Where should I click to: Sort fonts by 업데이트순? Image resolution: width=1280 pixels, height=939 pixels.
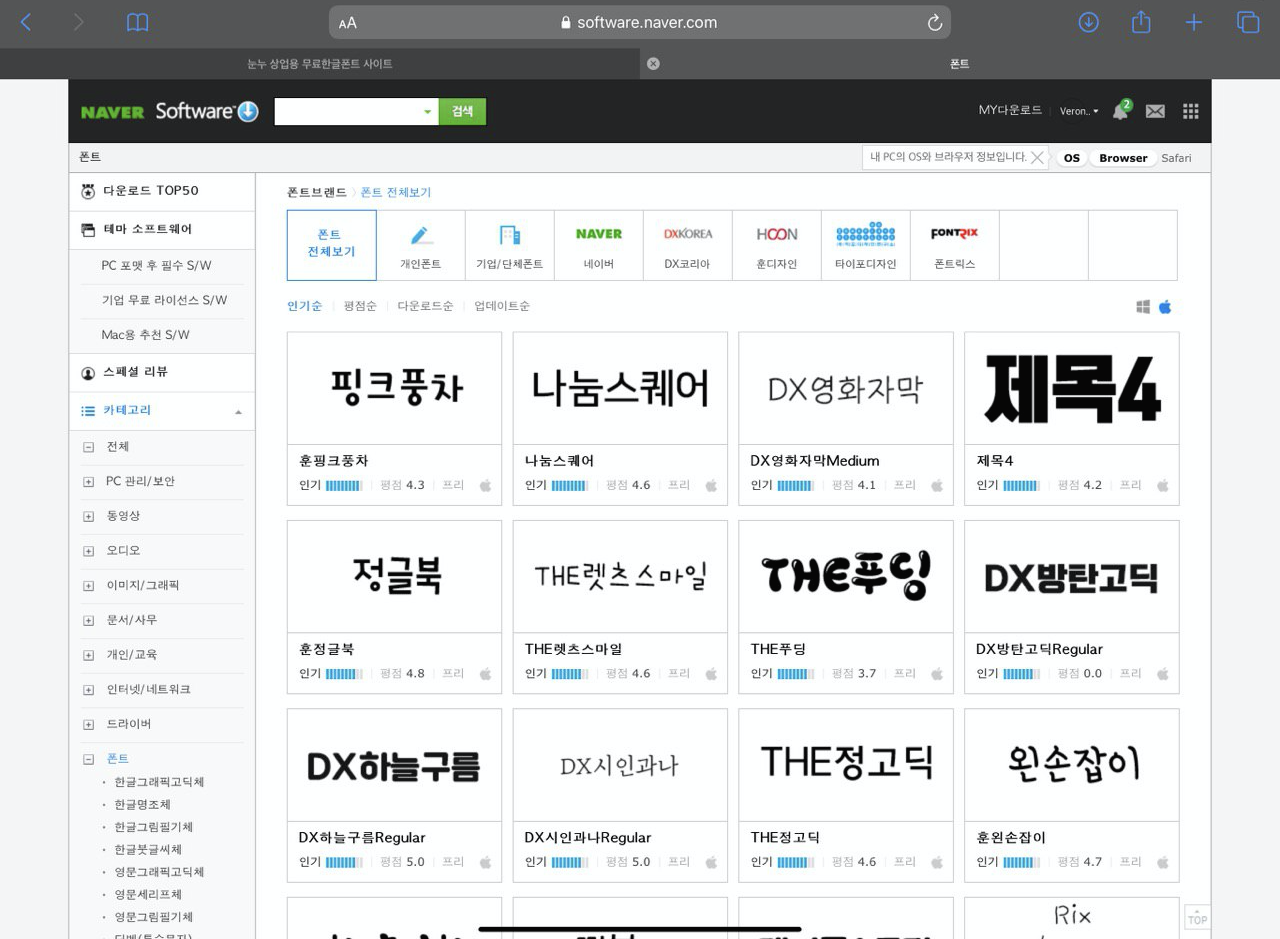(502, 306)
